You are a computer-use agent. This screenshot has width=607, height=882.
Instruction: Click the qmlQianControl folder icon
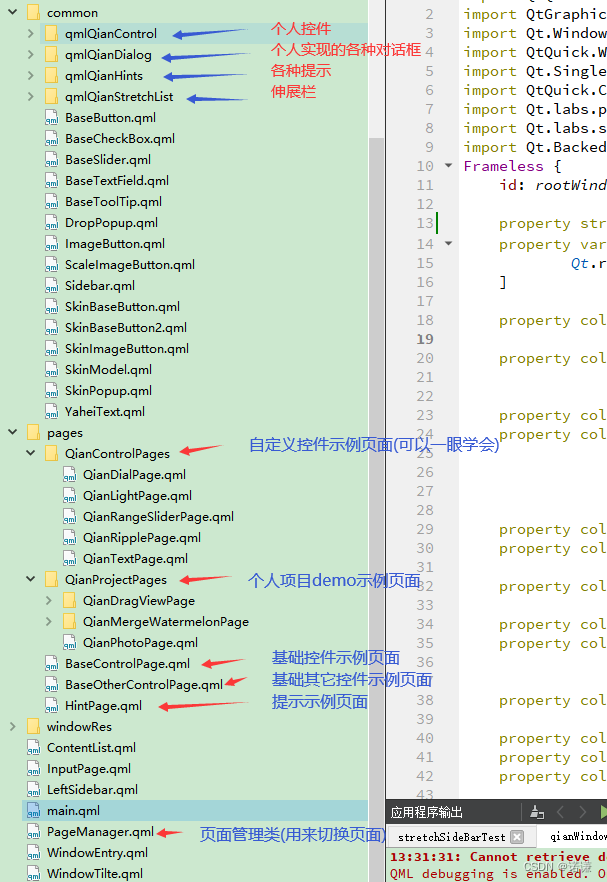point(52,33)
